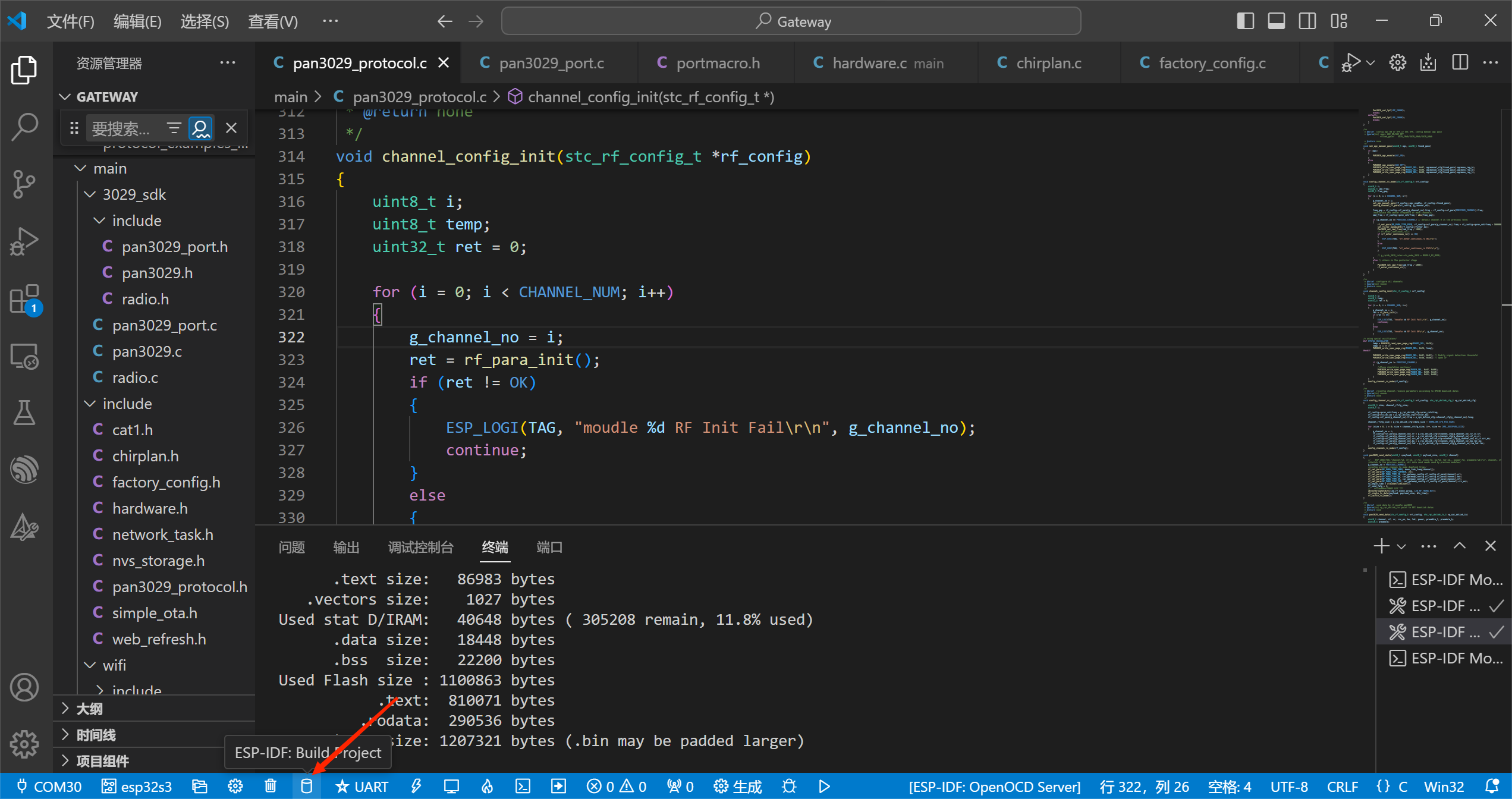Expand the 大纲 outline section
The image size is (1512, 799).
coord(89,709)
